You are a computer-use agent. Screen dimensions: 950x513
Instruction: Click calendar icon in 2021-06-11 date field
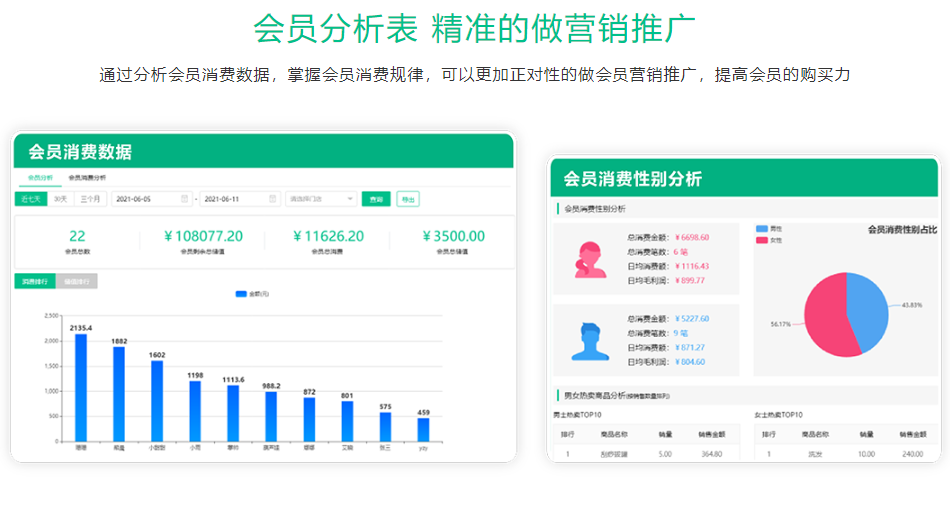(274, 199)
